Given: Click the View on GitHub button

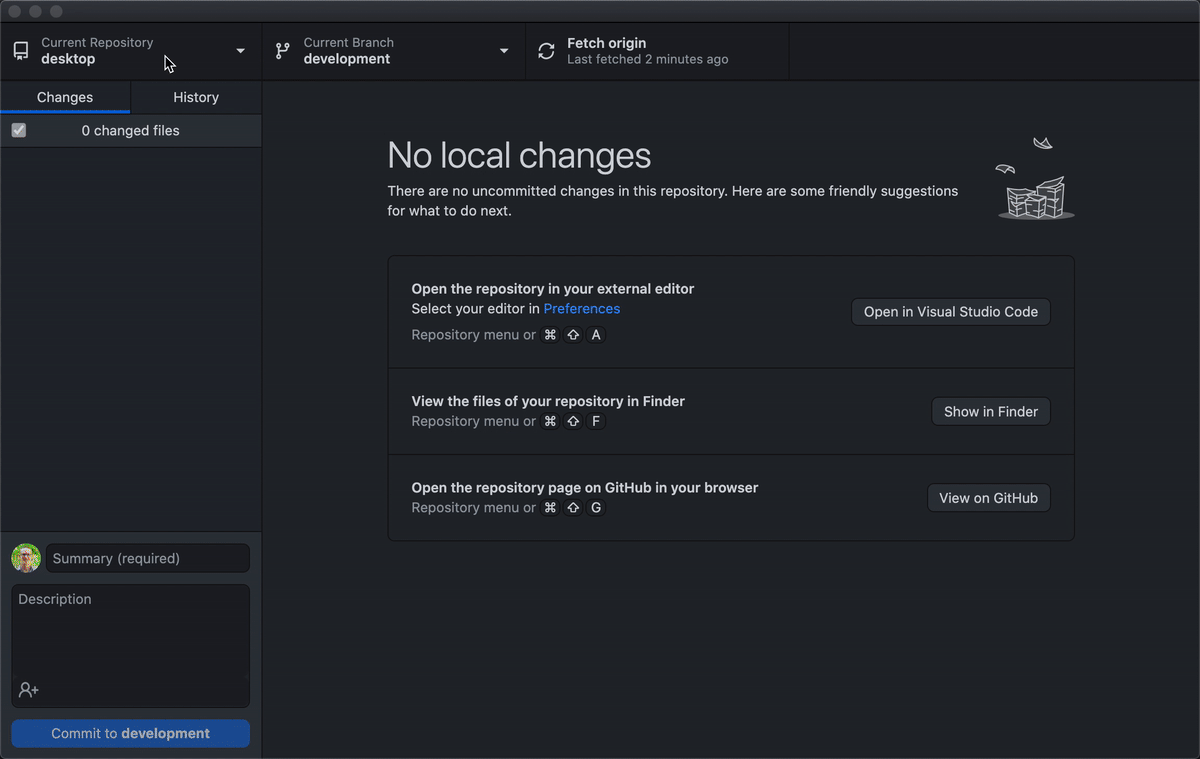Looking at the screenshot, I should click(988, 498).
